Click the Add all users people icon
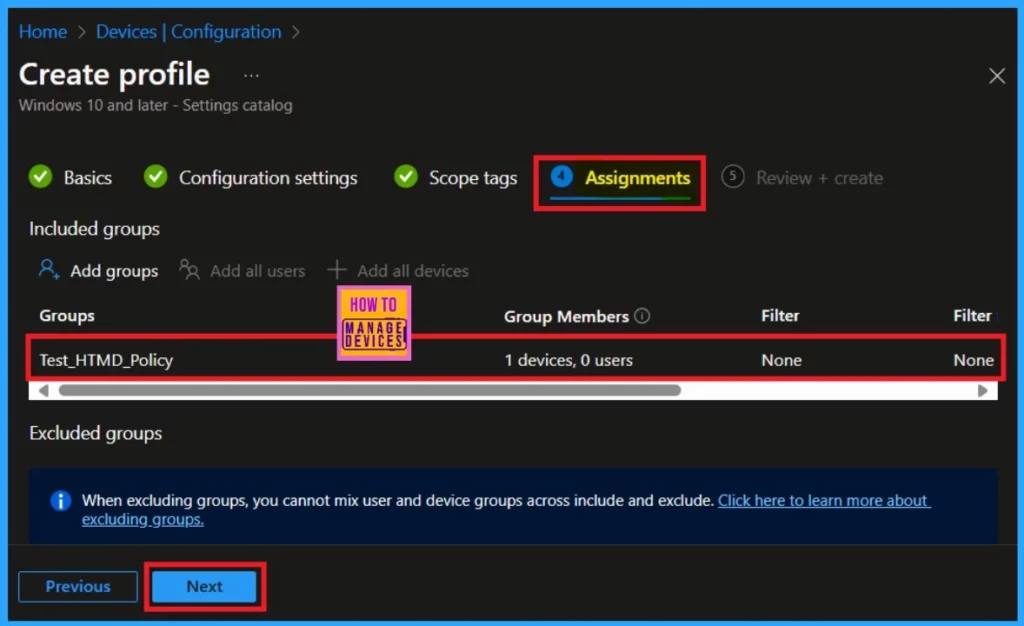Screen dimensions: 1024x626 click(x=189, y=269)
